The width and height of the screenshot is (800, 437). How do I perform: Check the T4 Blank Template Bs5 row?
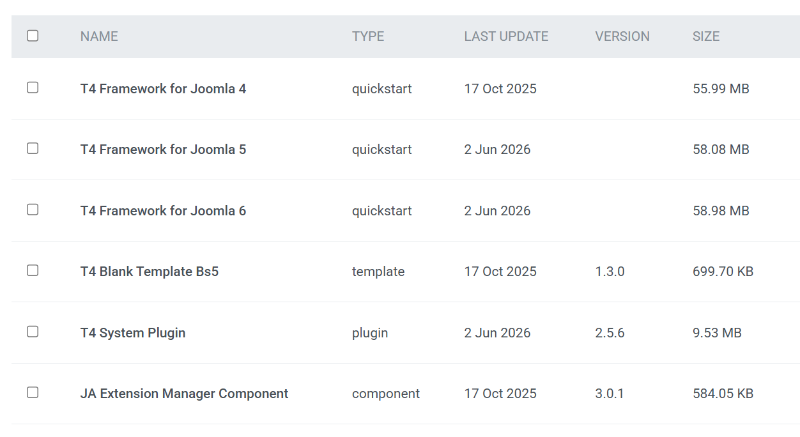click(33, 270)
